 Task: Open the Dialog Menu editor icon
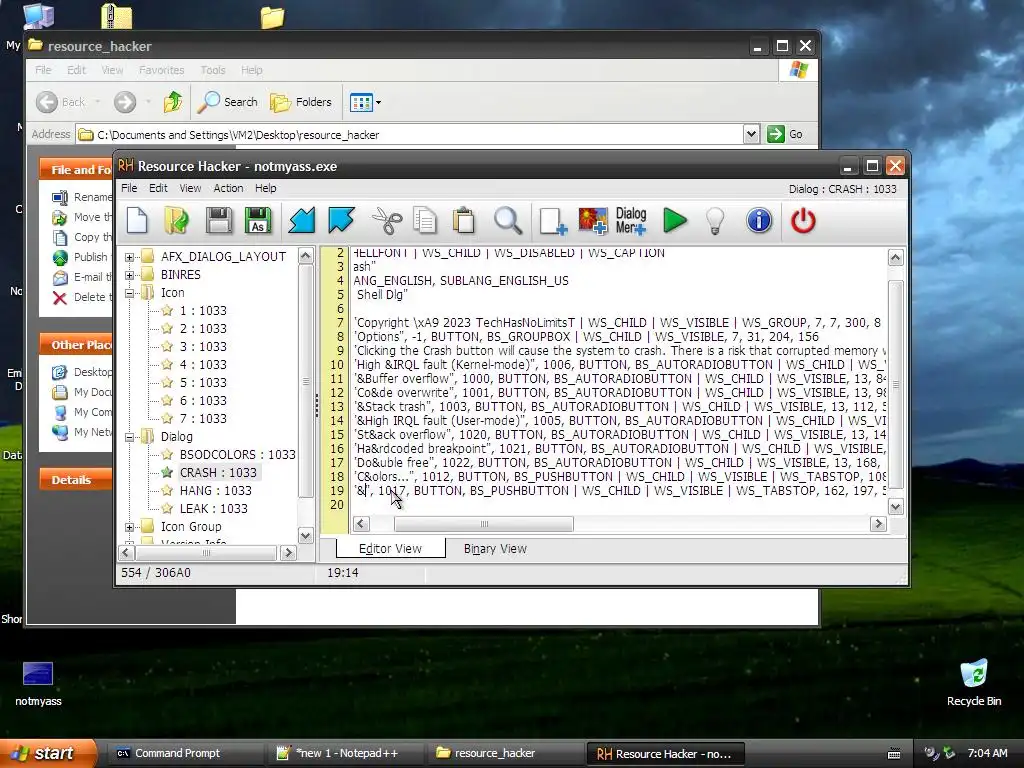pos(631,221)
